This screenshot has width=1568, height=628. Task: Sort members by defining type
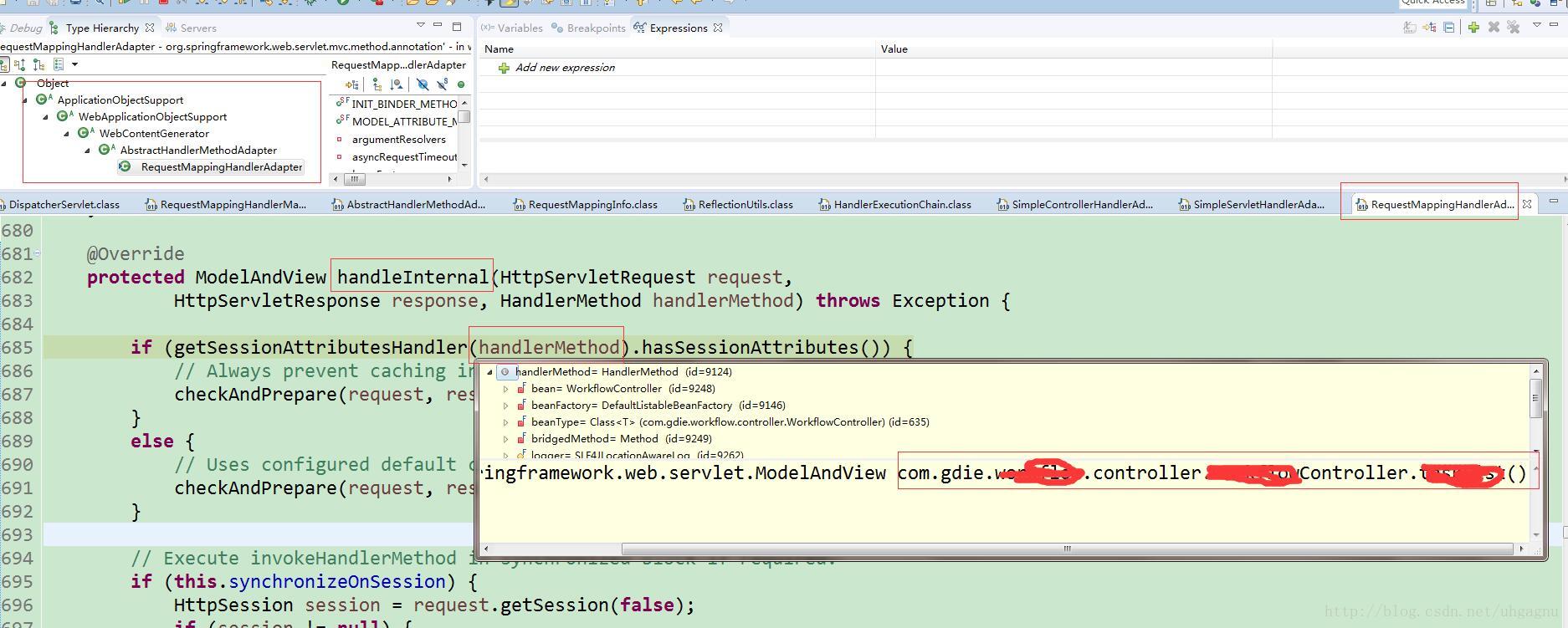click(397, 84)
